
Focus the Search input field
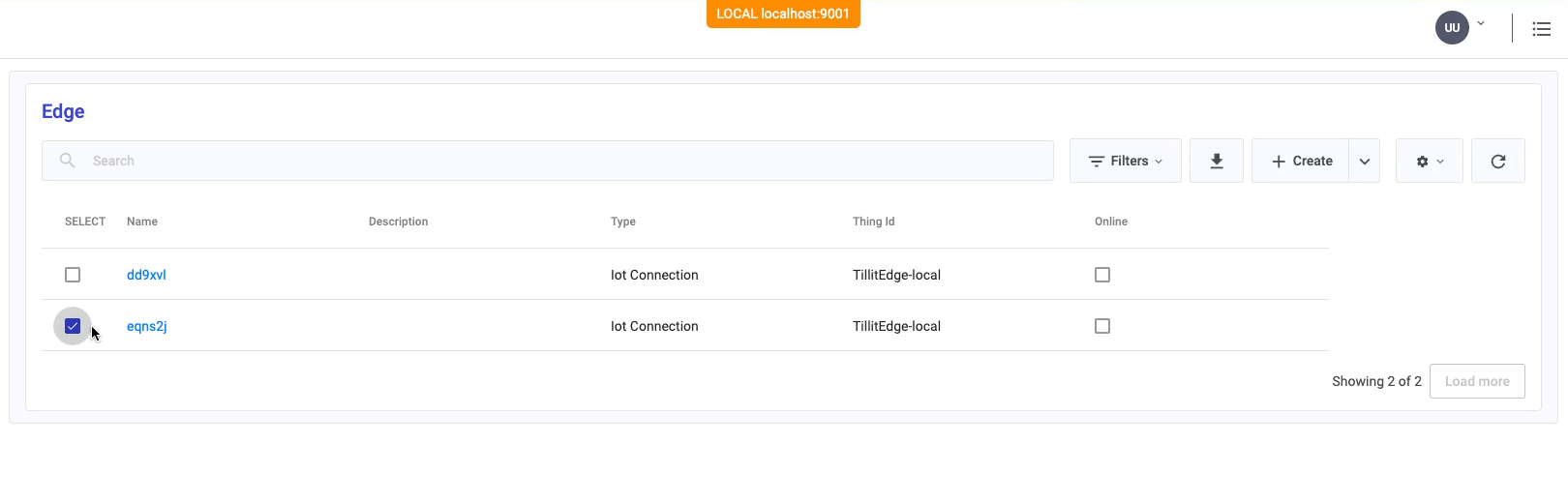pos(561,161)
